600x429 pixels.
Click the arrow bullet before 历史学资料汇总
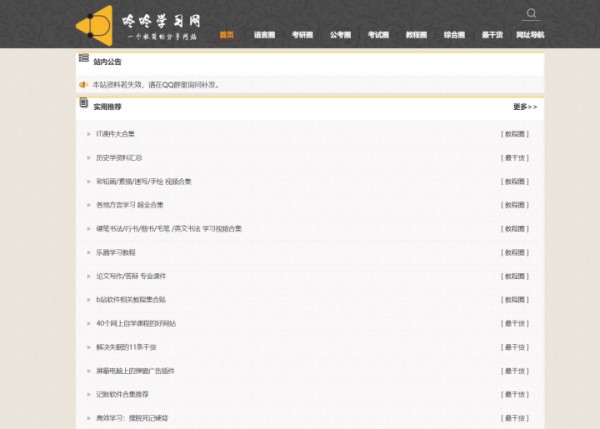(x=89, y=158)
